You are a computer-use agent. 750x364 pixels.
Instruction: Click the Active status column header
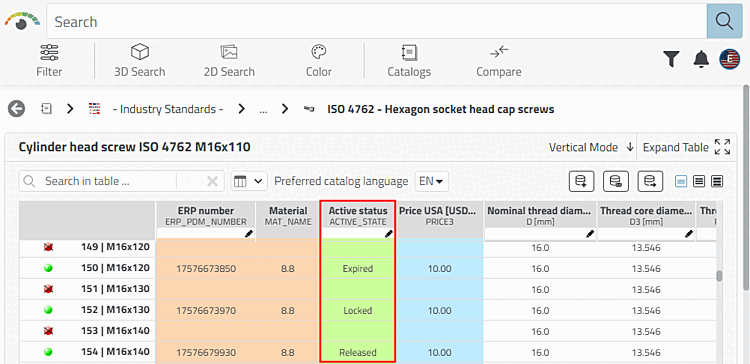(358, 215)
